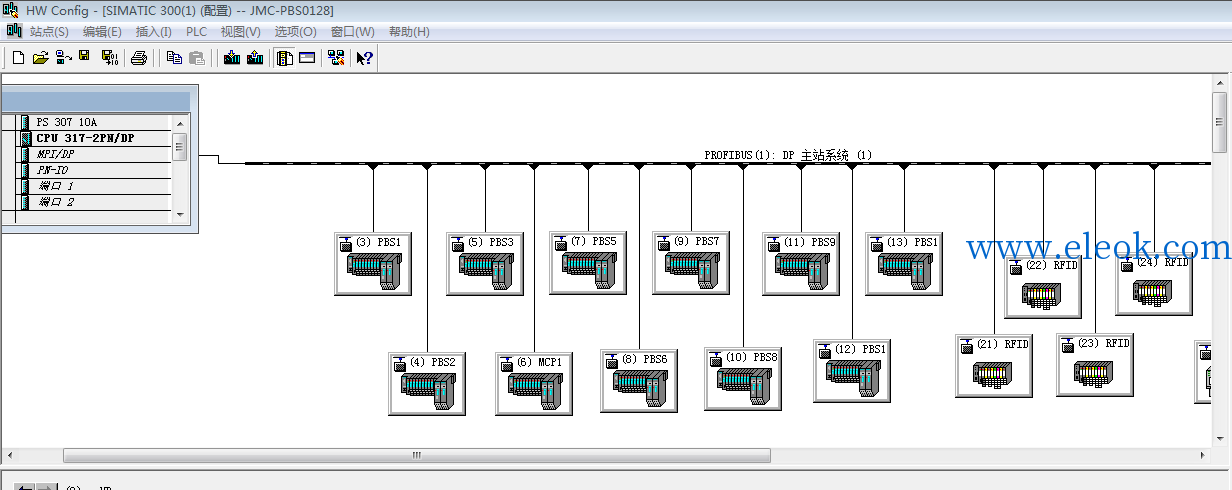
Task: Select the (23) RFID station
Action: [x=1095, y=365]
